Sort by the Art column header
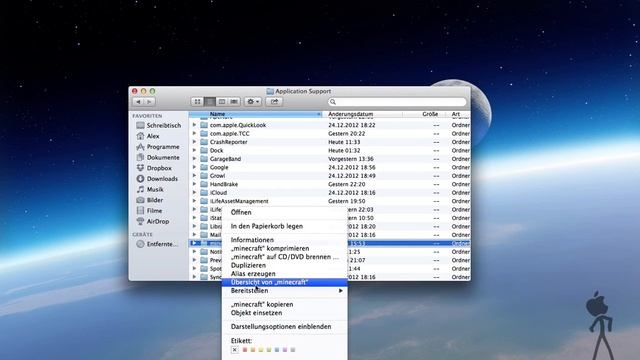Screen dimensions: 640x360 [x=458, y=114]
